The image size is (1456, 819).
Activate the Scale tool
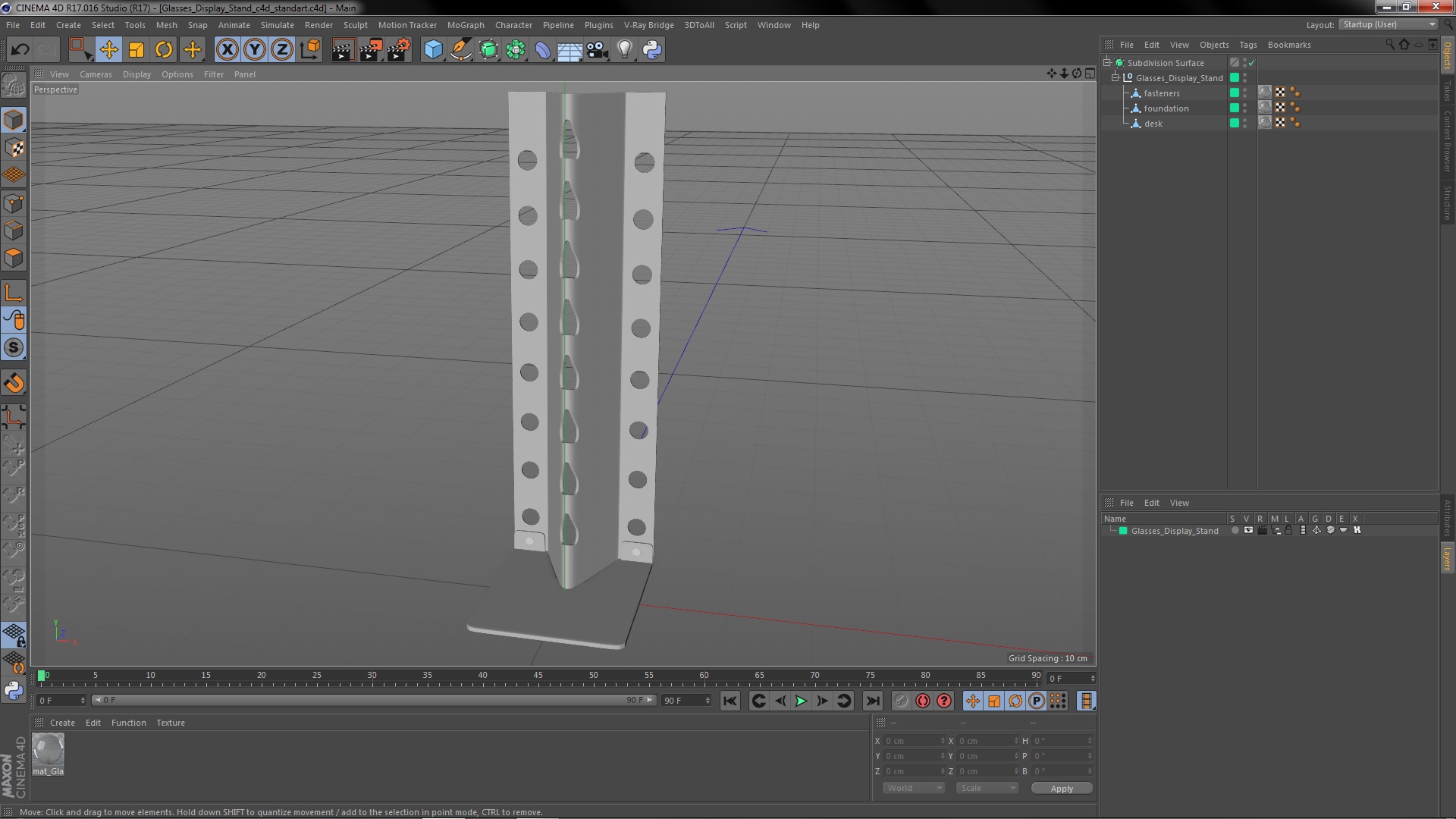click(136, 50)
